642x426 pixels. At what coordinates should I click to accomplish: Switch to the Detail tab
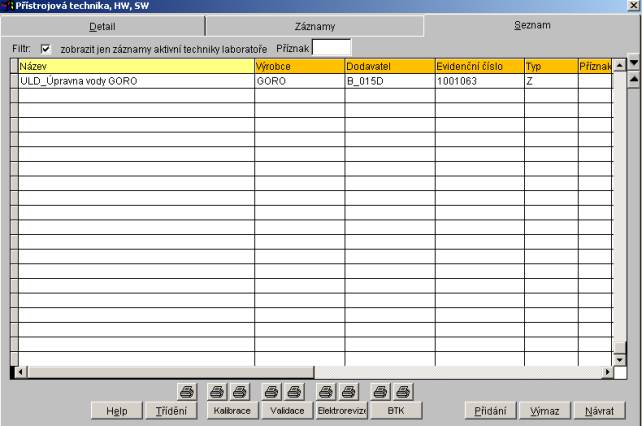[x=103, y=27]
